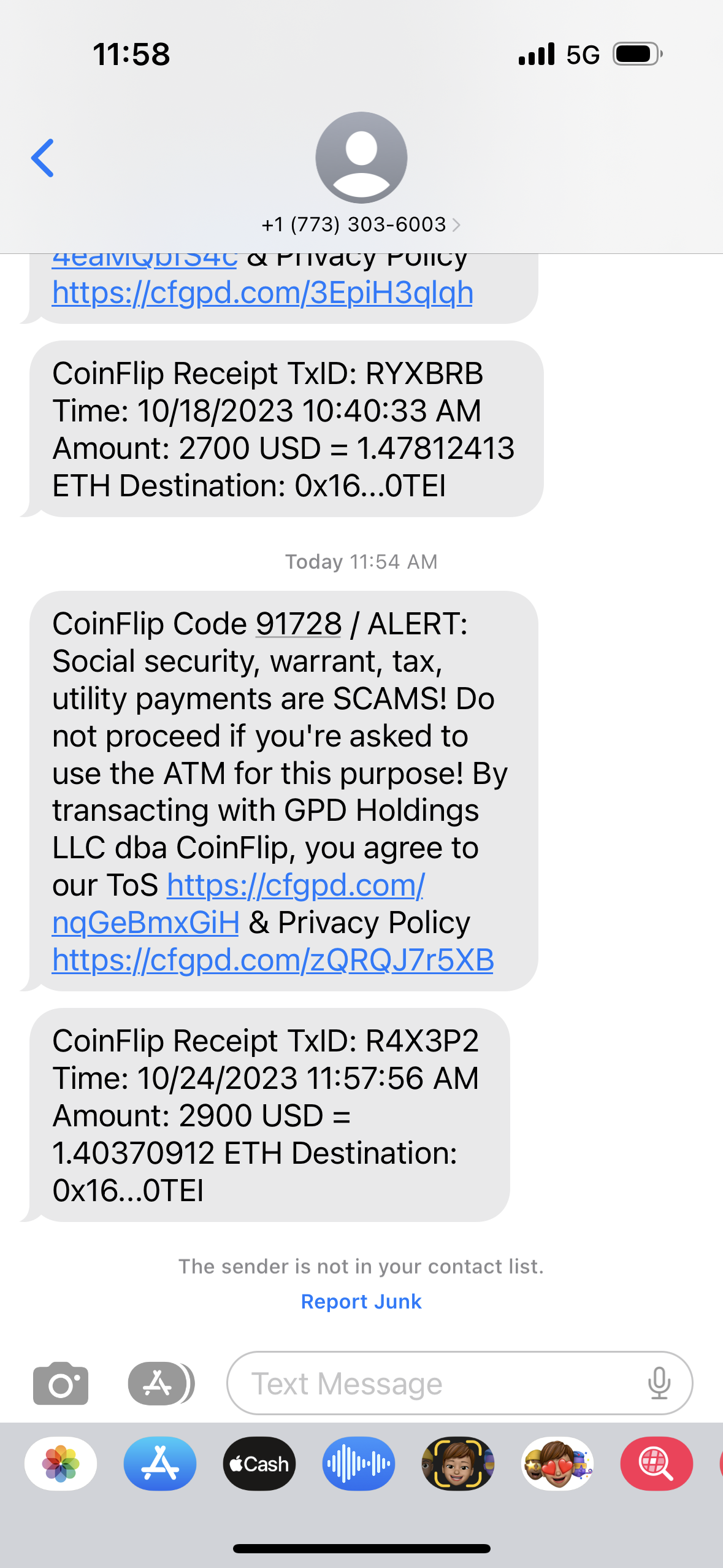
Task: Open the Photos app in iMessage bar
Action: (61, 1464)
